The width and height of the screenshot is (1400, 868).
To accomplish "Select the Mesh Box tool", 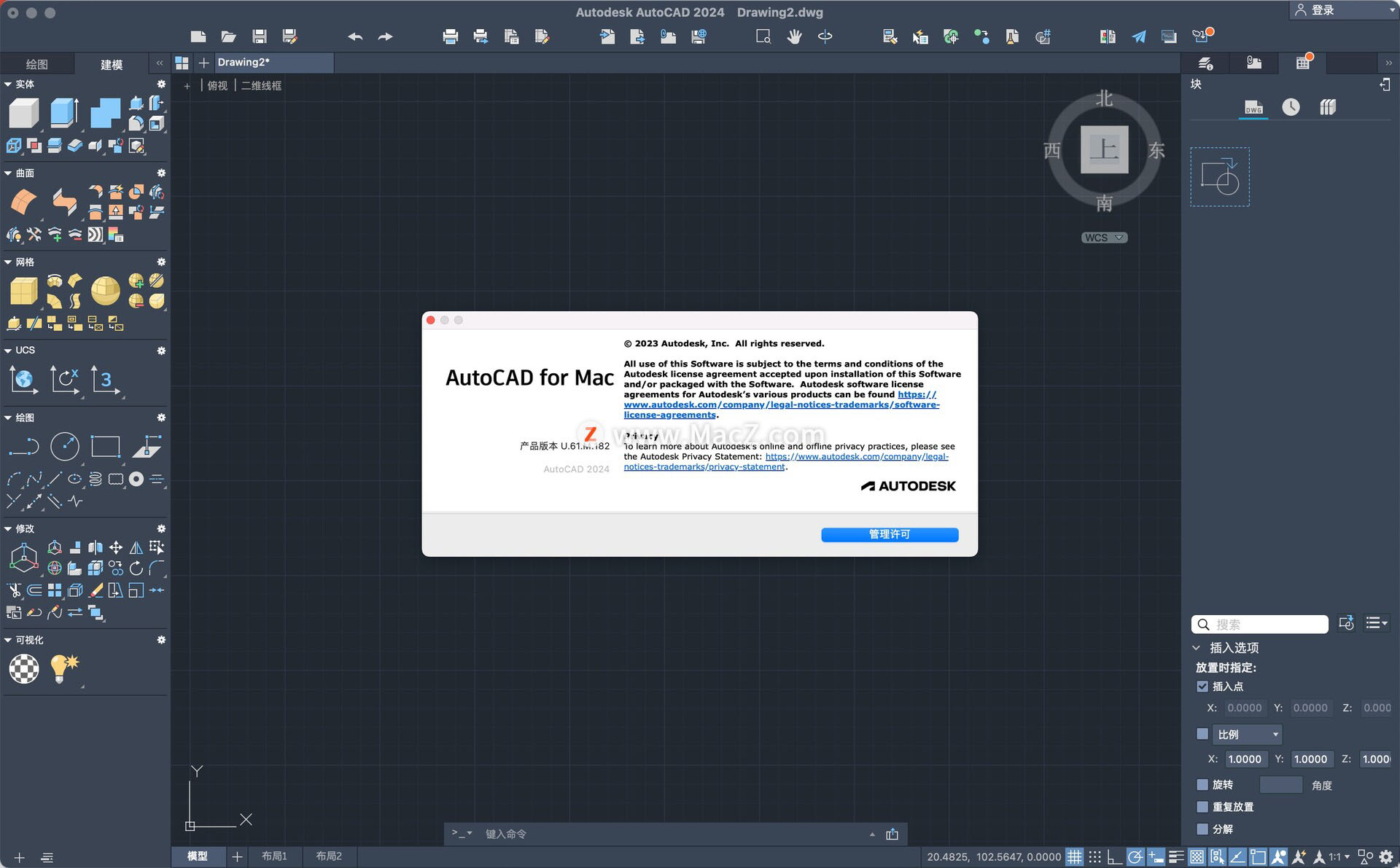I will pyautogui.click(x=23, y=291).
